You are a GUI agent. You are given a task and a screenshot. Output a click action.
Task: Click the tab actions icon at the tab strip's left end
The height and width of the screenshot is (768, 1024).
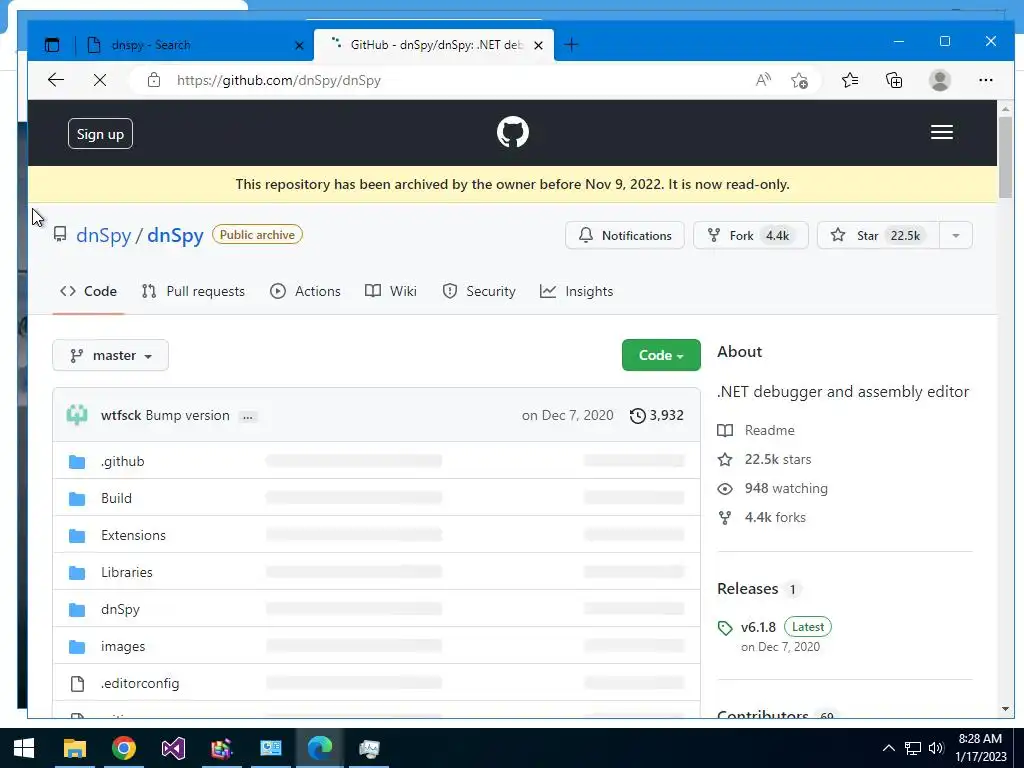[52, 45]
